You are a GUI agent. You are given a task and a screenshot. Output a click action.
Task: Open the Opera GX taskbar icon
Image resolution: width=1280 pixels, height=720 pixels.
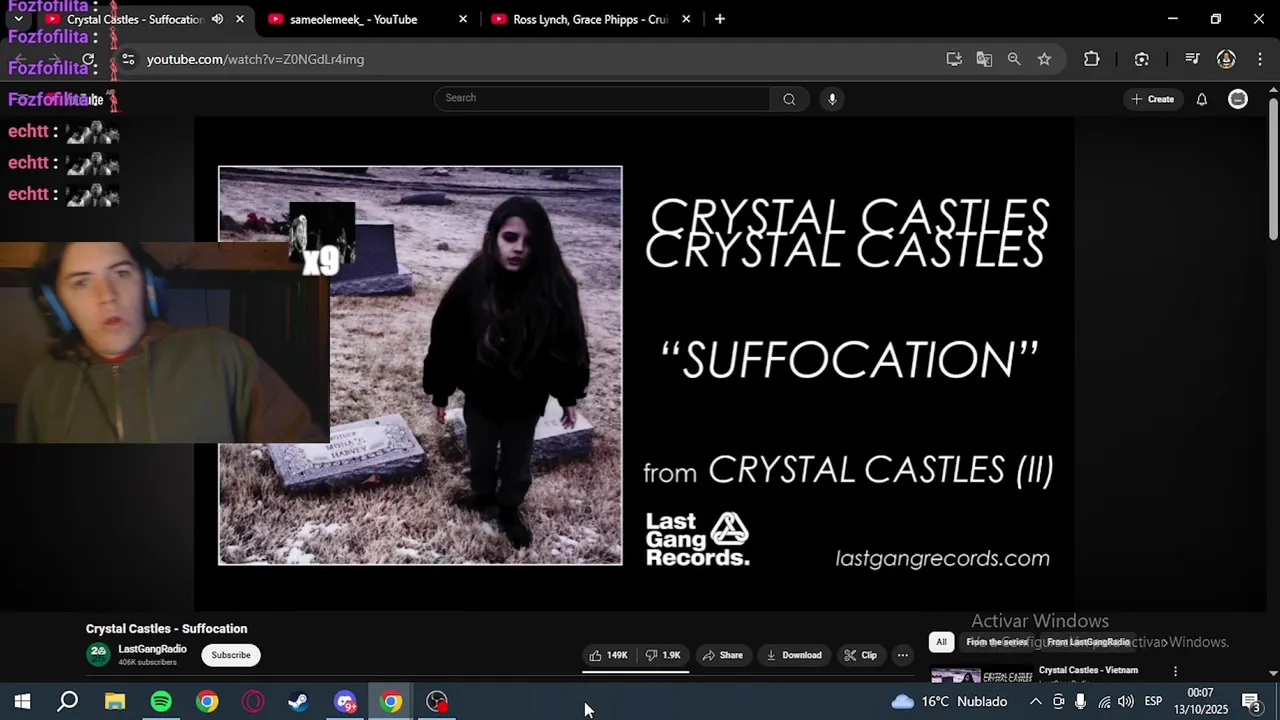click(x=253, y=702)
